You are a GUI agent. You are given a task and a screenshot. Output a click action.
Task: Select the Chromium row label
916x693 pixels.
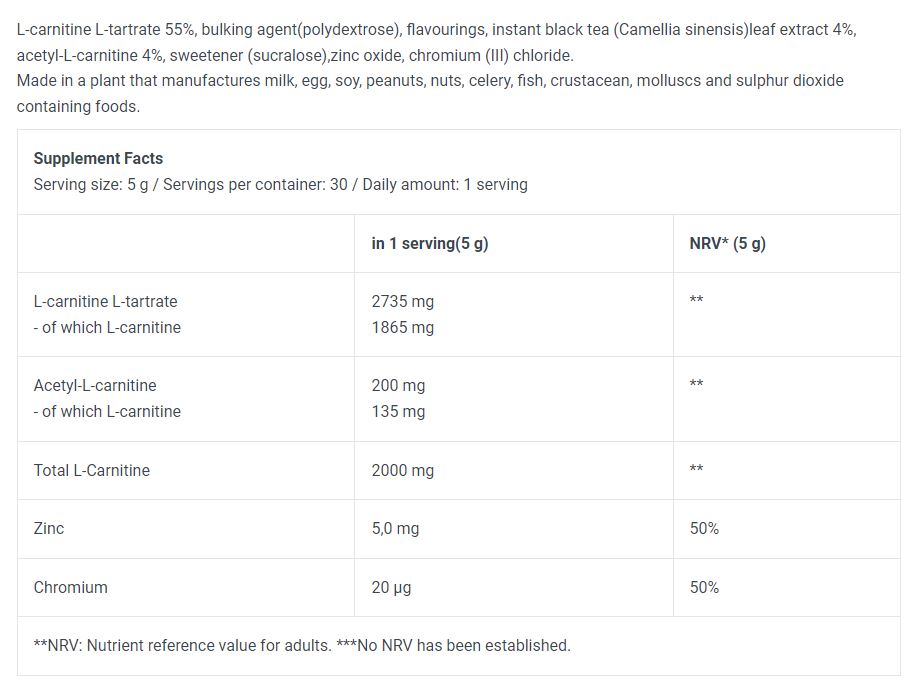(x=71, y=587)
